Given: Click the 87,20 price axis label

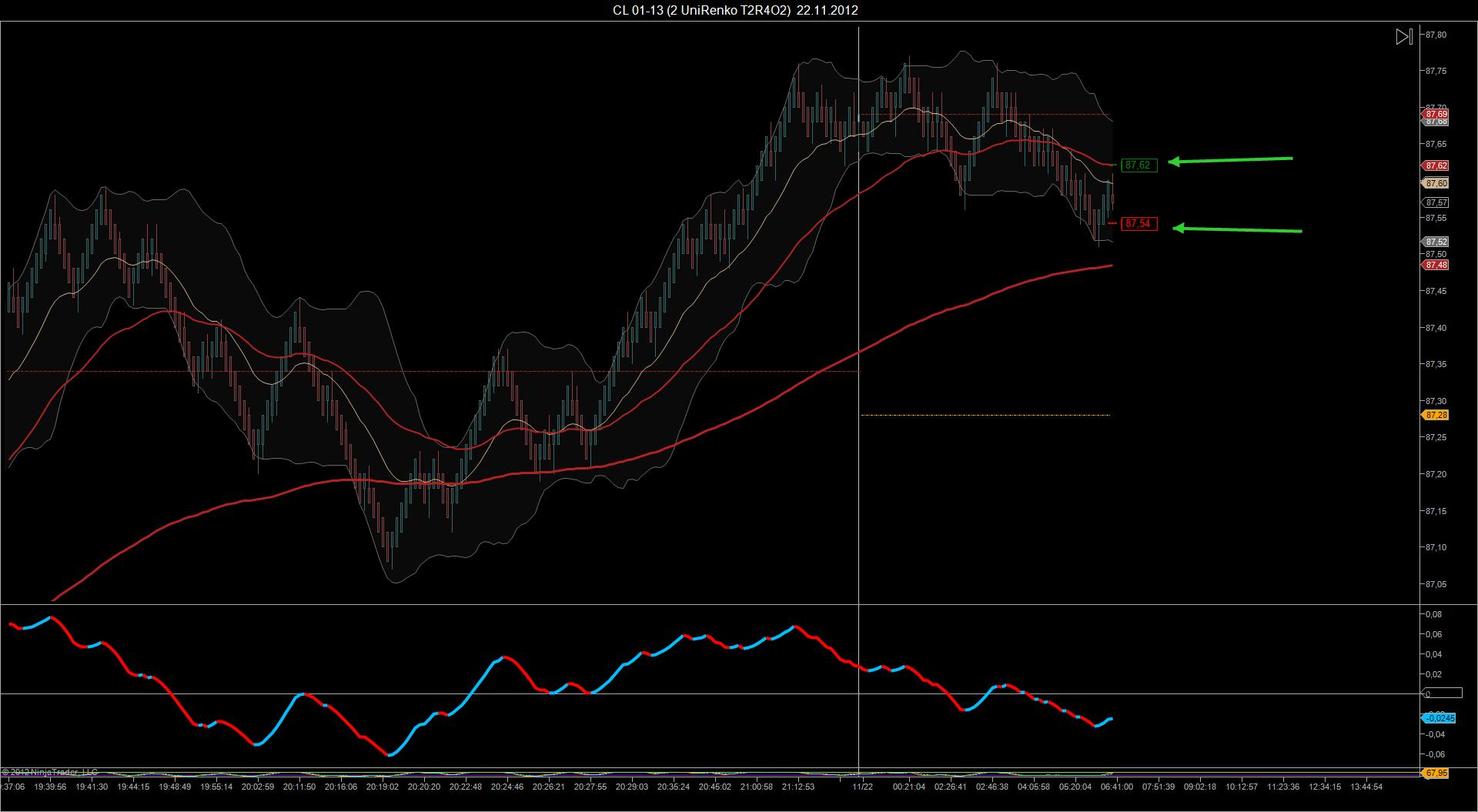Looking at the screenshot, I should (1436, 474).
